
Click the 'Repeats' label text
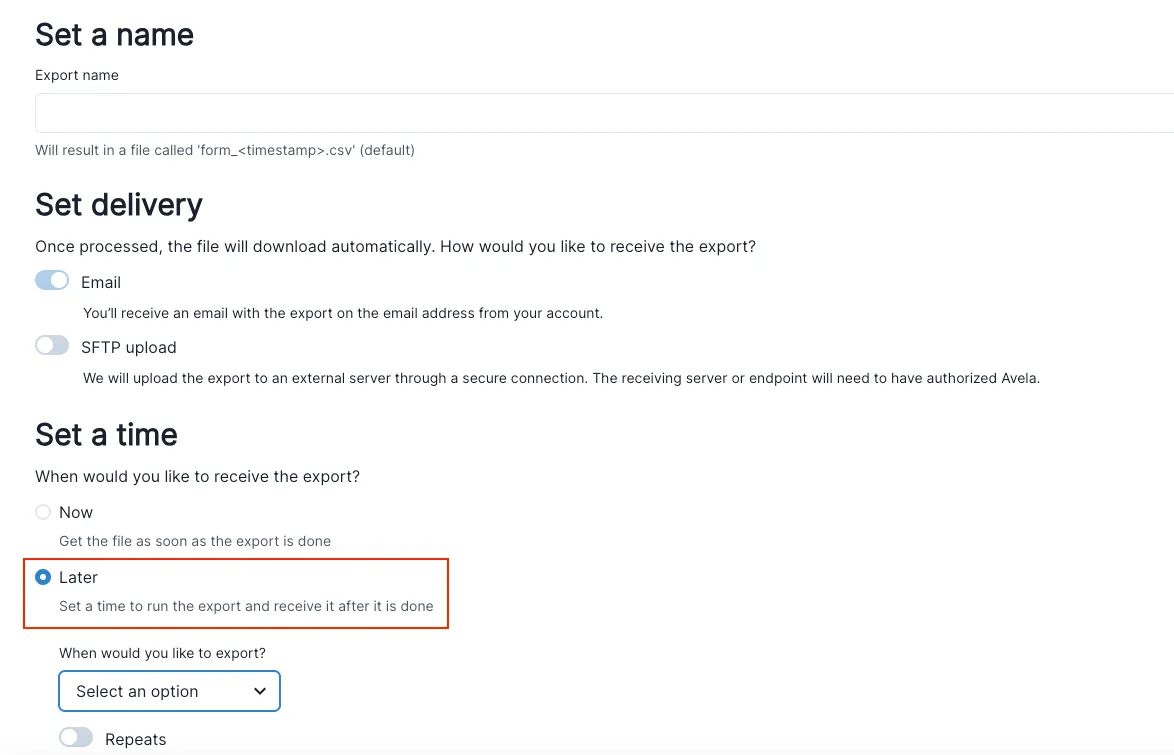135,740
